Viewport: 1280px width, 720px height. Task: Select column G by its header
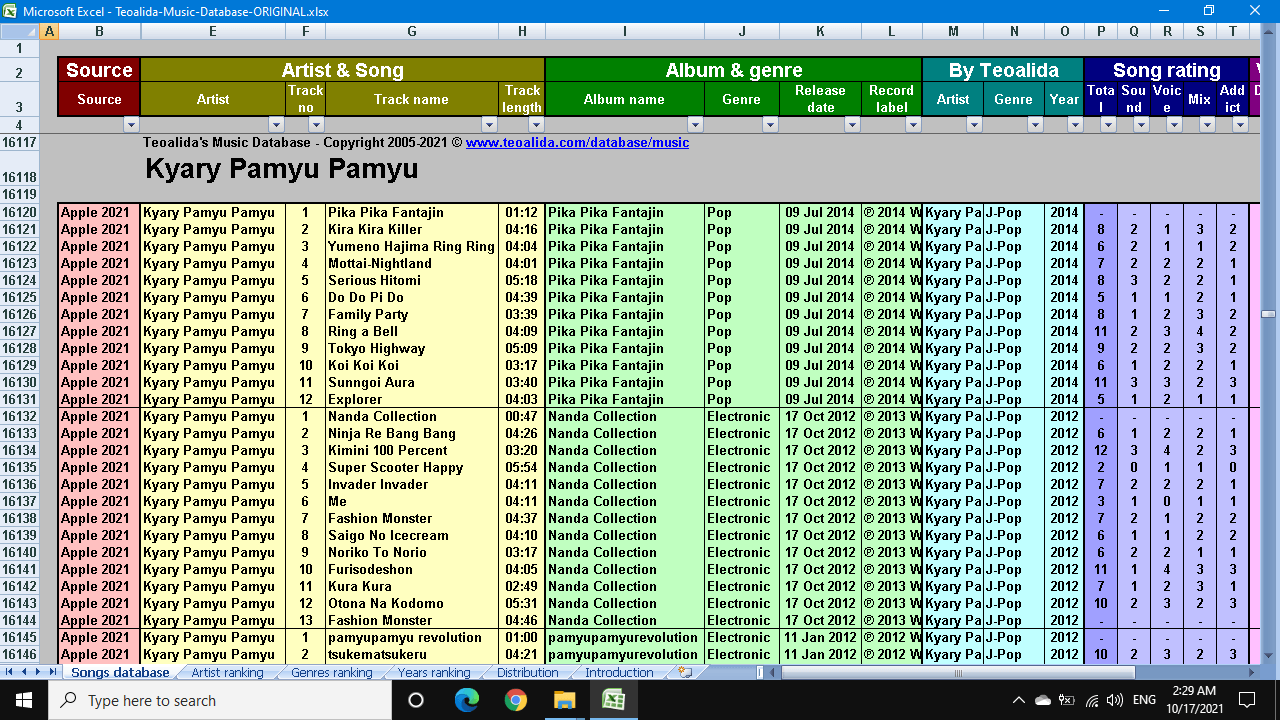[412, 31]
